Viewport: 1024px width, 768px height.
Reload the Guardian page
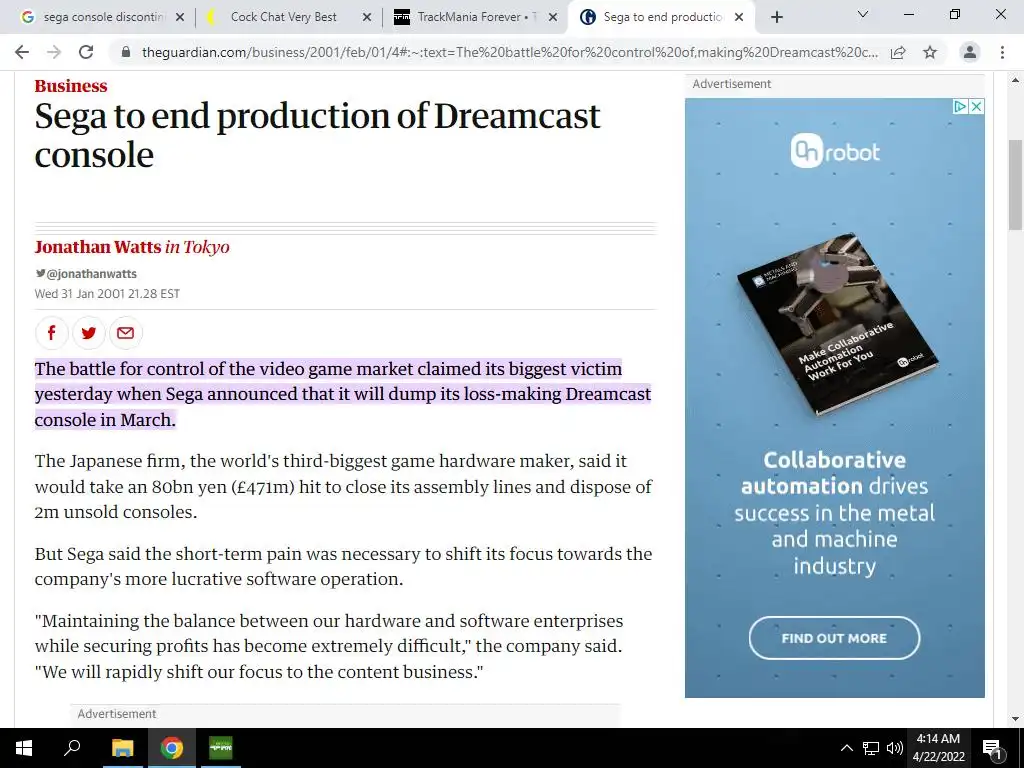tap(86, 52)
